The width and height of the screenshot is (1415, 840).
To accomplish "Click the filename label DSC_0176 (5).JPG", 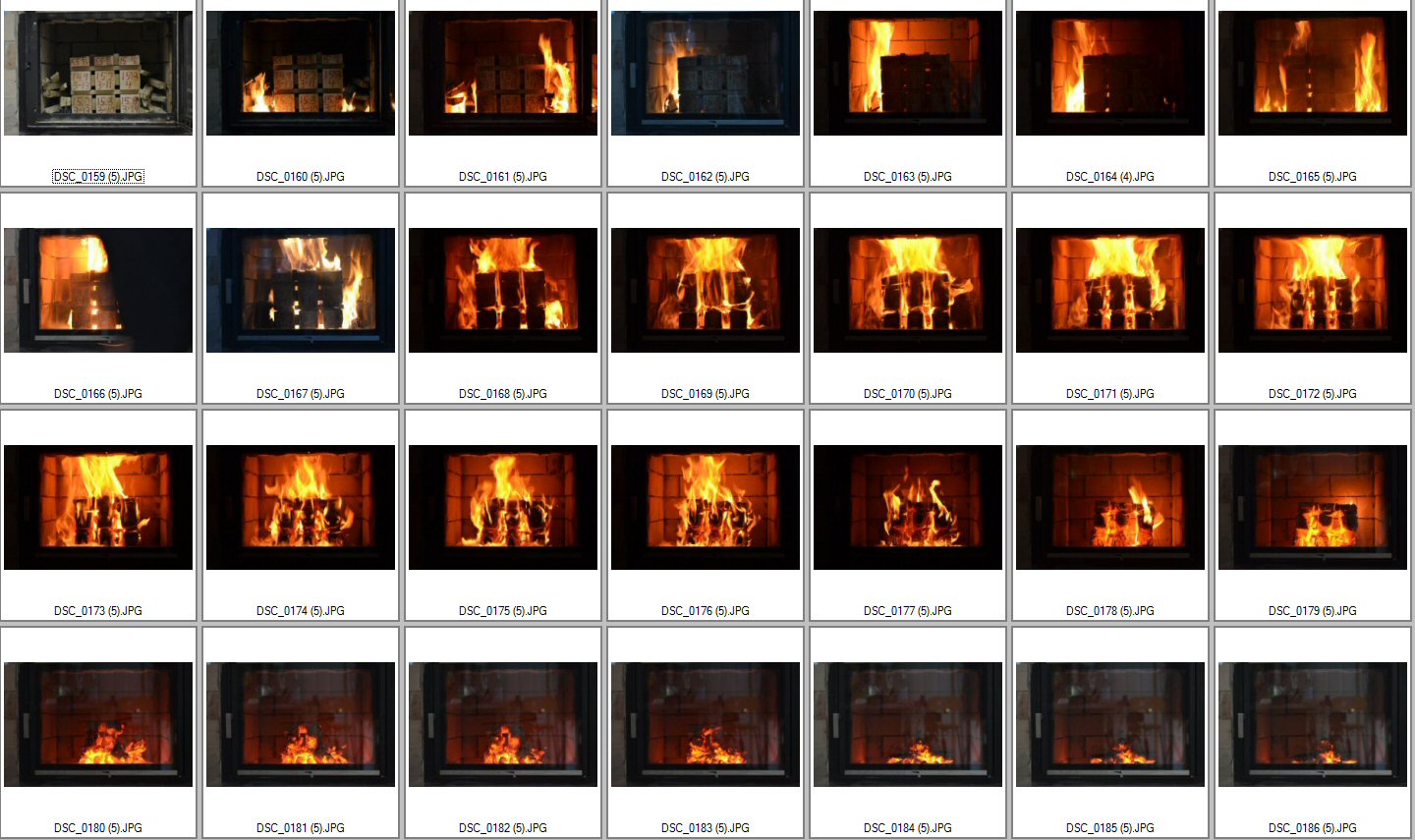I will coord(706,611).
